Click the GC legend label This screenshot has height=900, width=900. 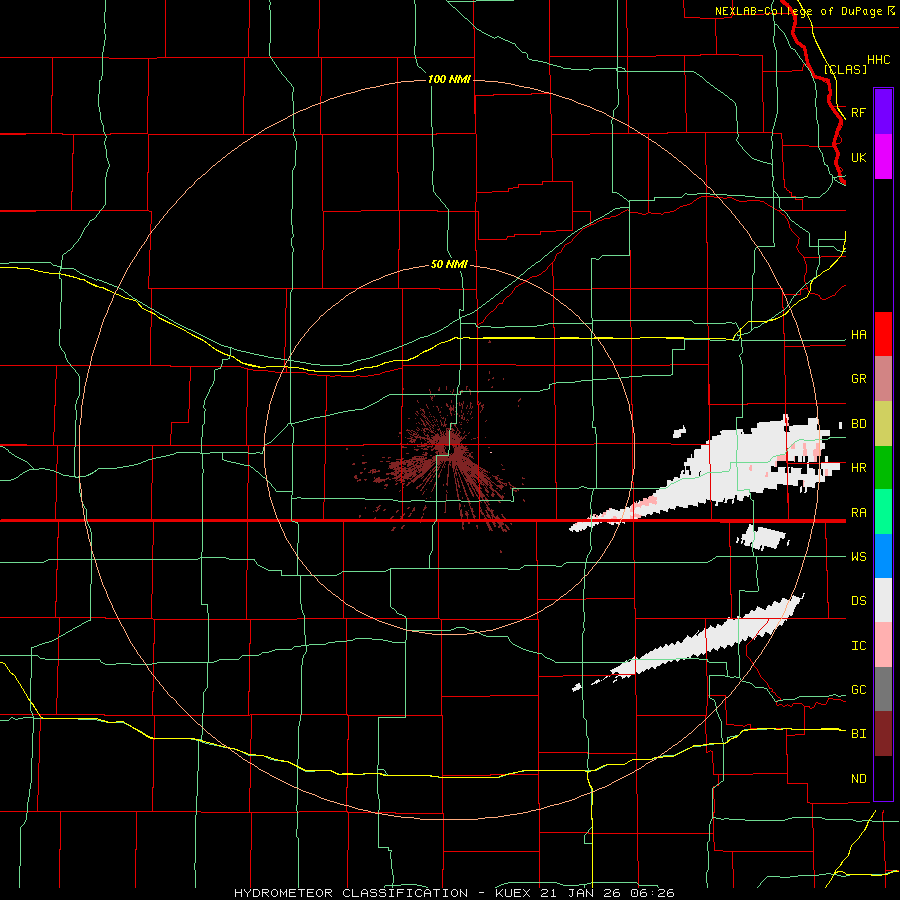coord(859,690)
